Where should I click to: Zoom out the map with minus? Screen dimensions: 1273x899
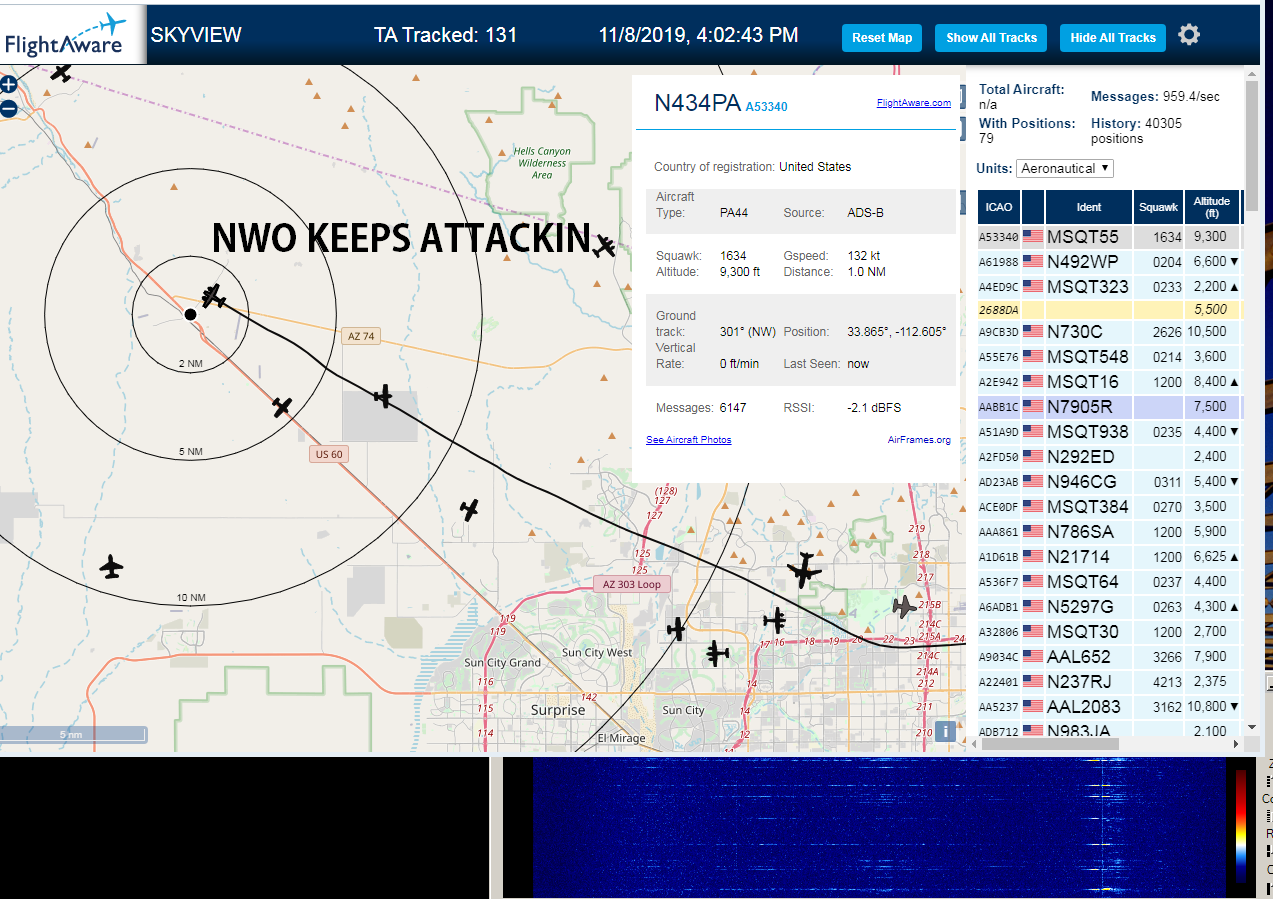click(x=9, y=108)
